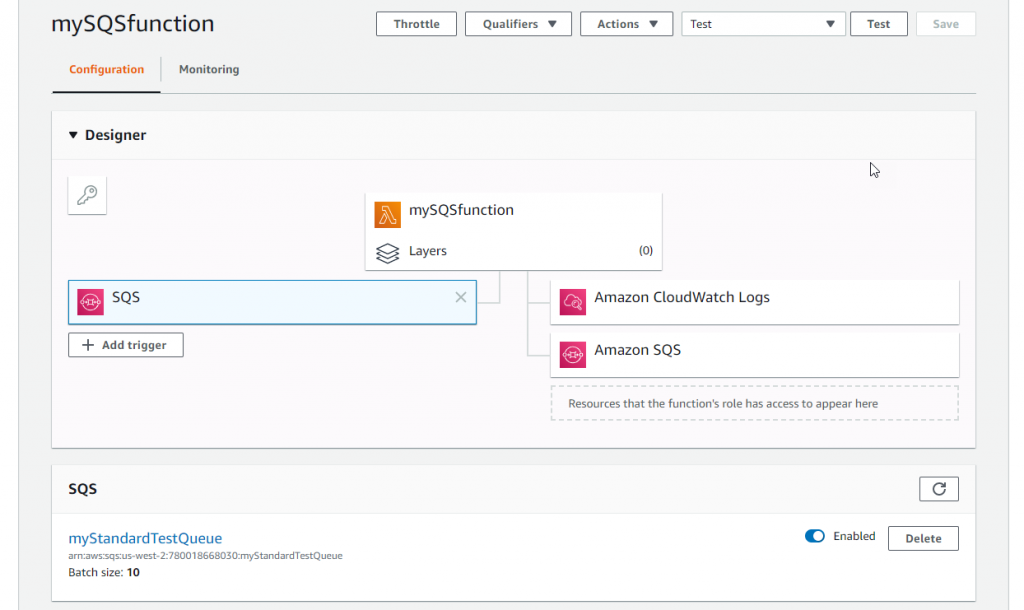This screenshot has width=1024, height=610.
Task: Click the queue ARN text
Action: pos(205,556)
